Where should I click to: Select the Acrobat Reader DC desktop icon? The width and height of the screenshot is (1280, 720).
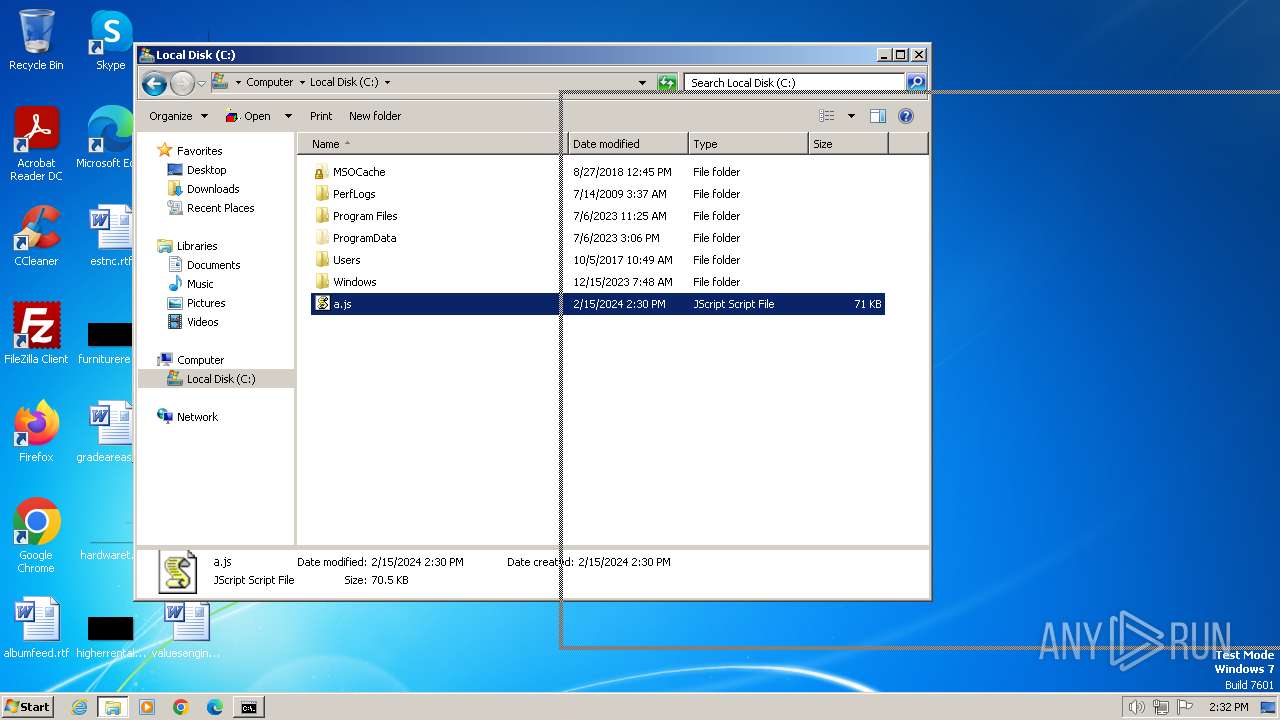[x=36, y=144]
